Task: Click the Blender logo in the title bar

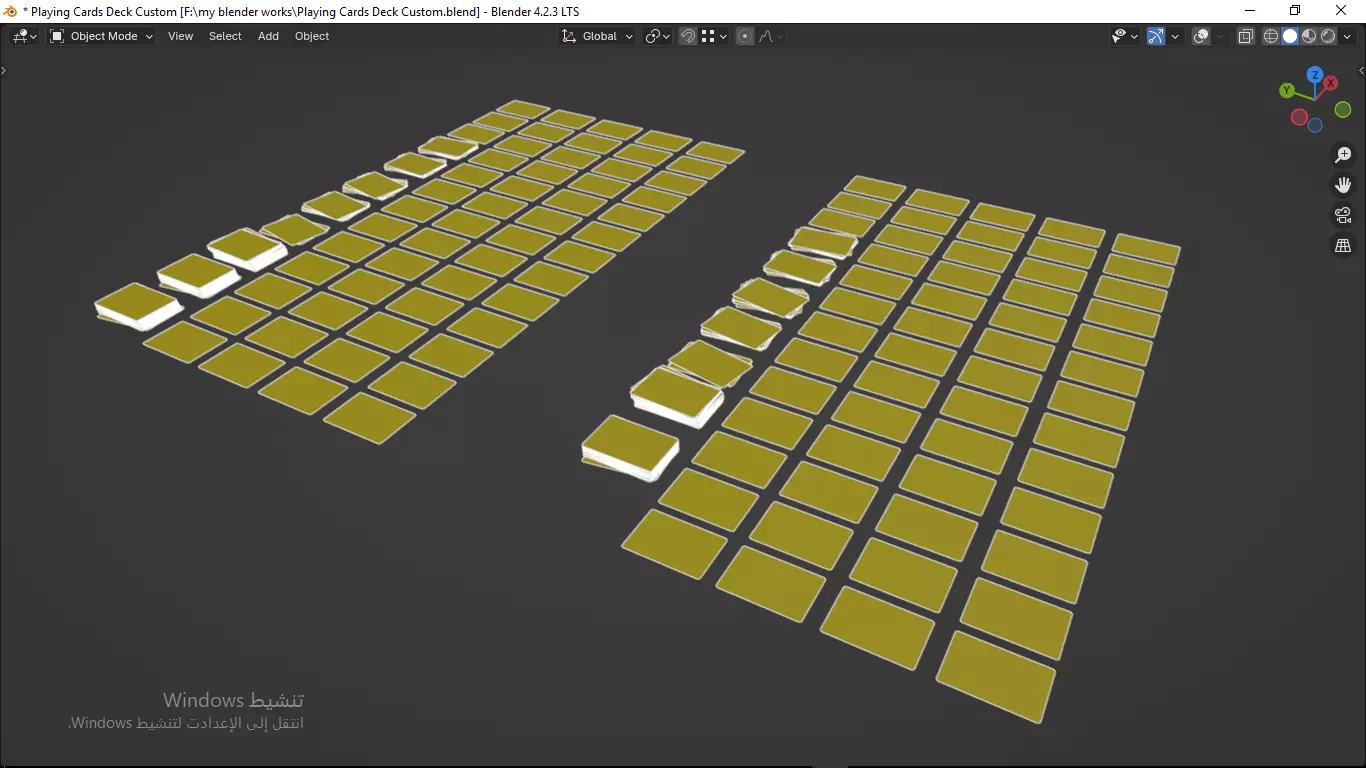Action: point(11,11)
